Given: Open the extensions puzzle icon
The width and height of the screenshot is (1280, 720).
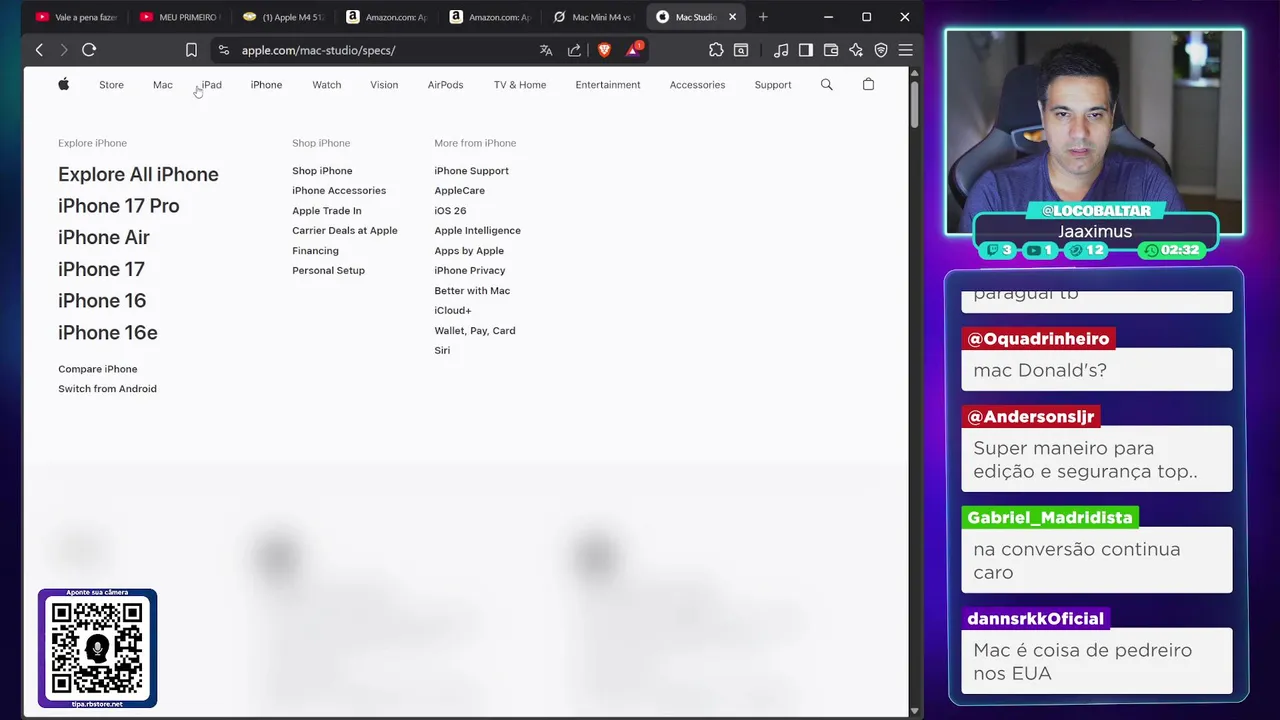Looking at the screenshot, I should (716, 50).
